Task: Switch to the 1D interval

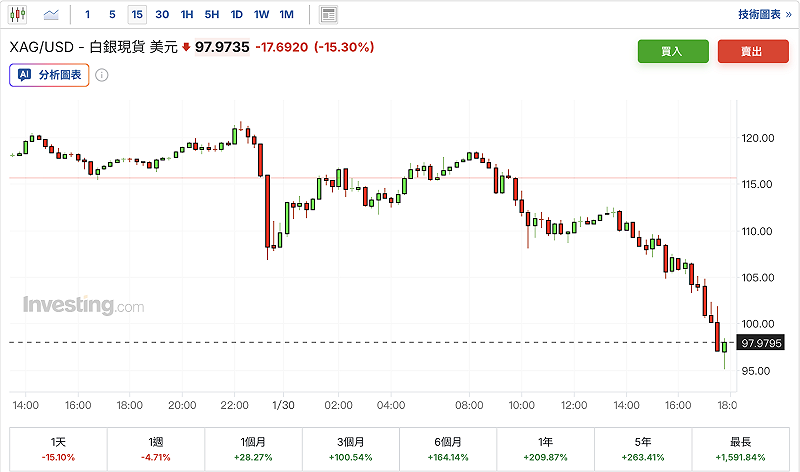Action: click(236, 15)
